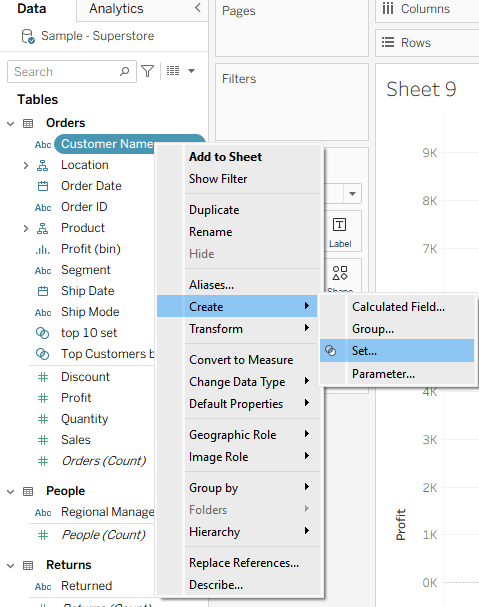Viewport: 479px width, 607px height.
Task: Expand the Location hierarchy
Action: click(x=26, y=166)
